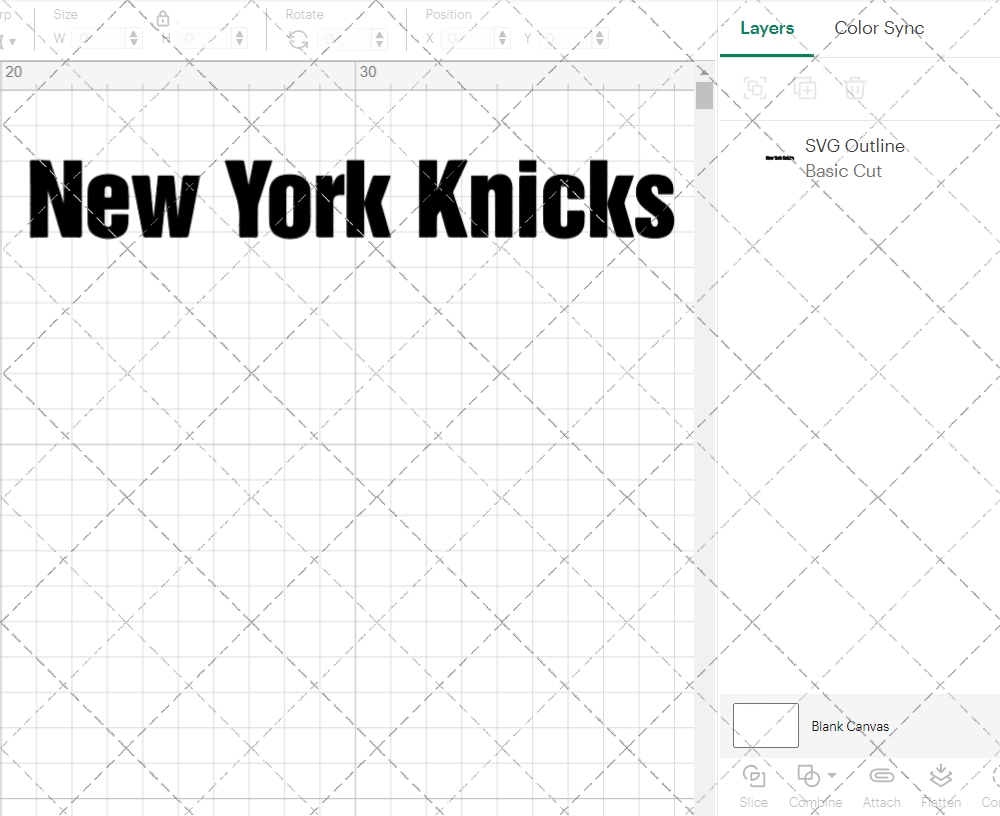This screenshot has width=1000, height=816.
Task: Duplicate the layer via the duplicate icon
Action: (x=805, y=88)
